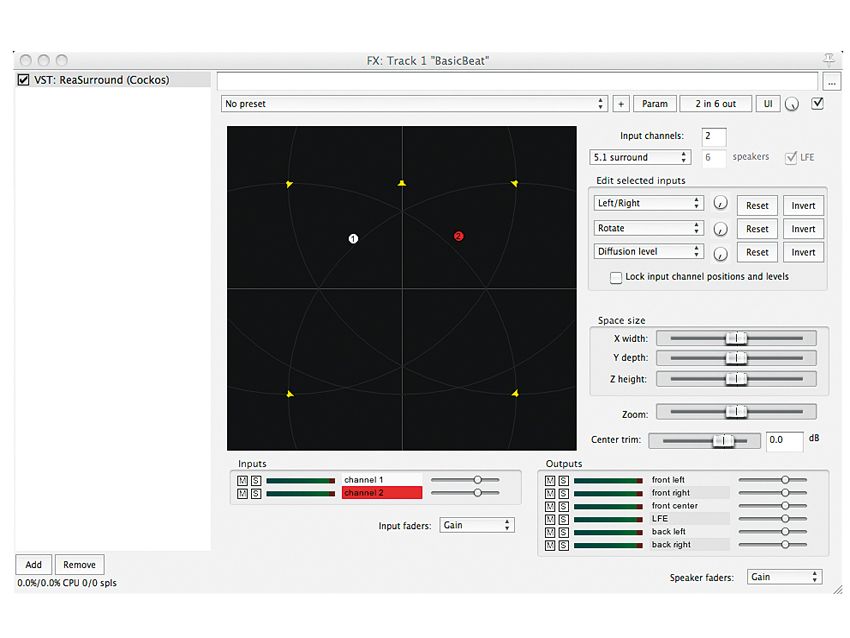Open the No preset dropdown
The height and width of the screenshot is (638, 850).
414,104
